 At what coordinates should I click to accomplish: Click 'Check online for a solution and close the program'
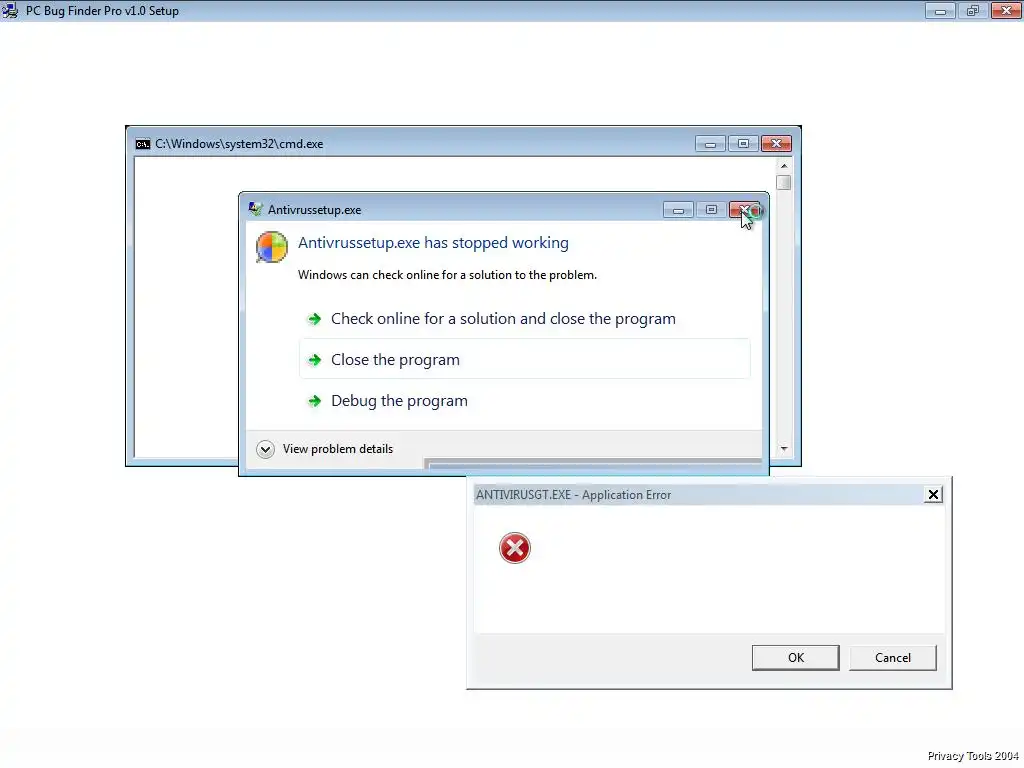click(503, 319)
